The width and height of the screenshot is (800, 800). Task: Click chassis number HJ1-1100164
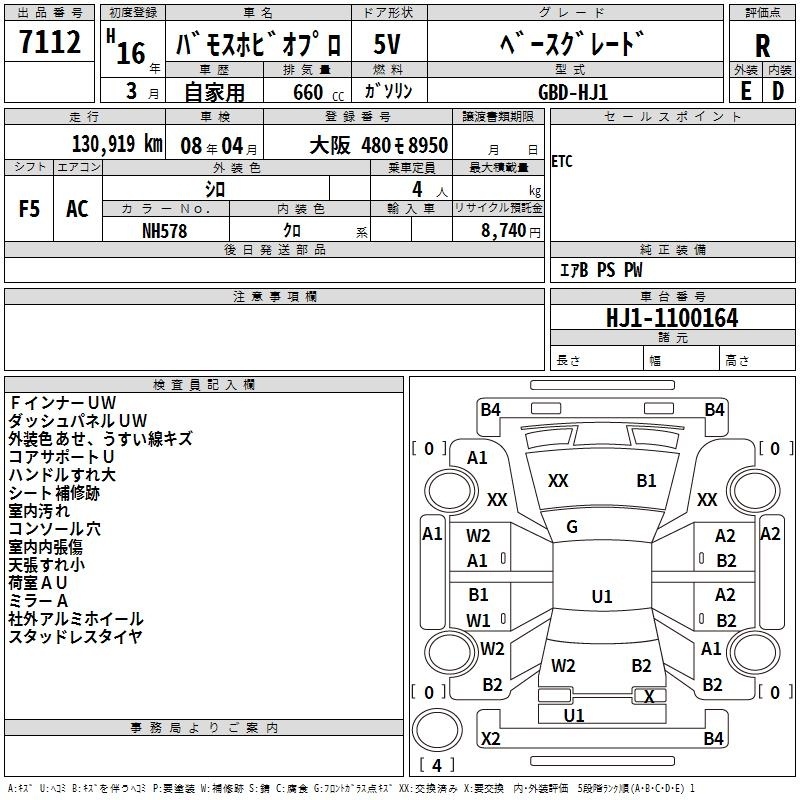pos(672,319)
